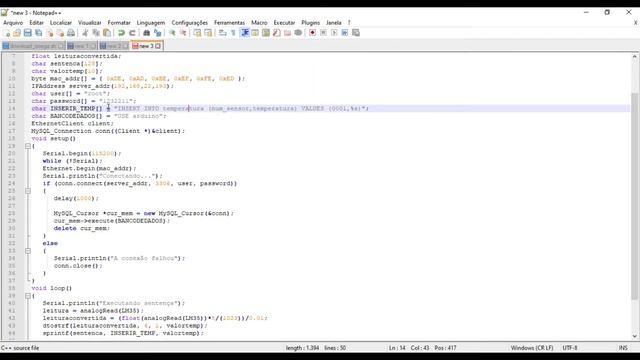
Task: Open Find with the binoculars icon
Action: point(147,33)
